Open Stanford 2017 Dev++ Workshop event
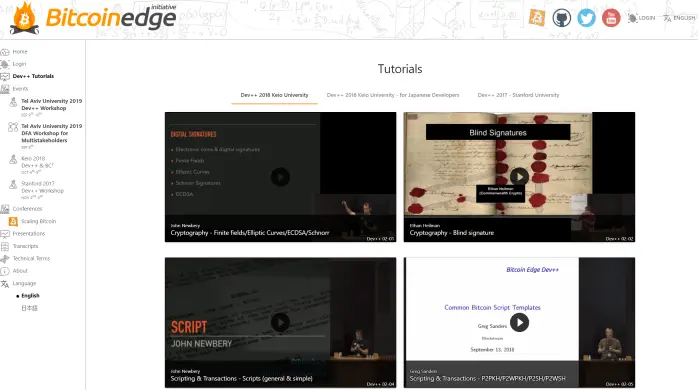Screen dimensions: 698x390 [x=43, y=187]
